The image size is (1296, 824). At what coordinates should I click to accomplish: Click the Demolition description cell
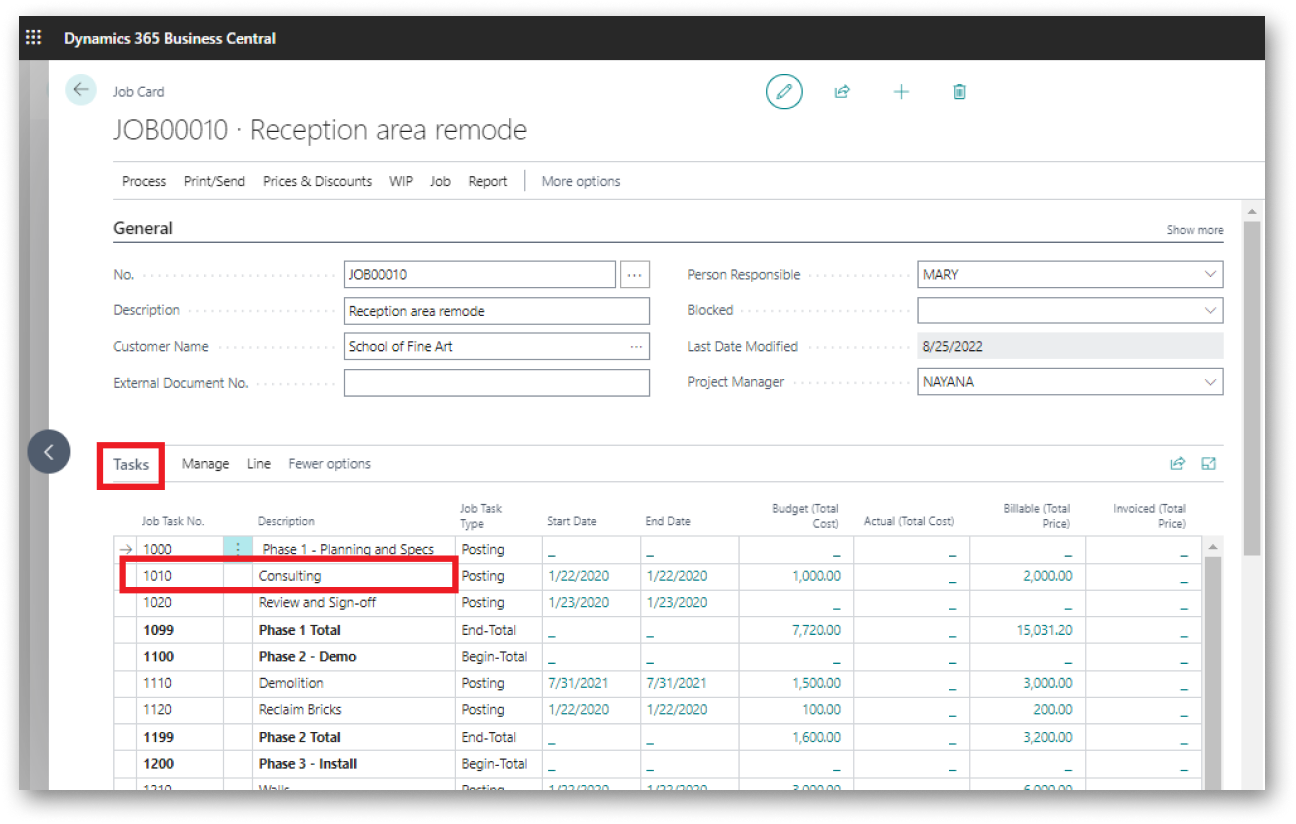coord(354,683)
